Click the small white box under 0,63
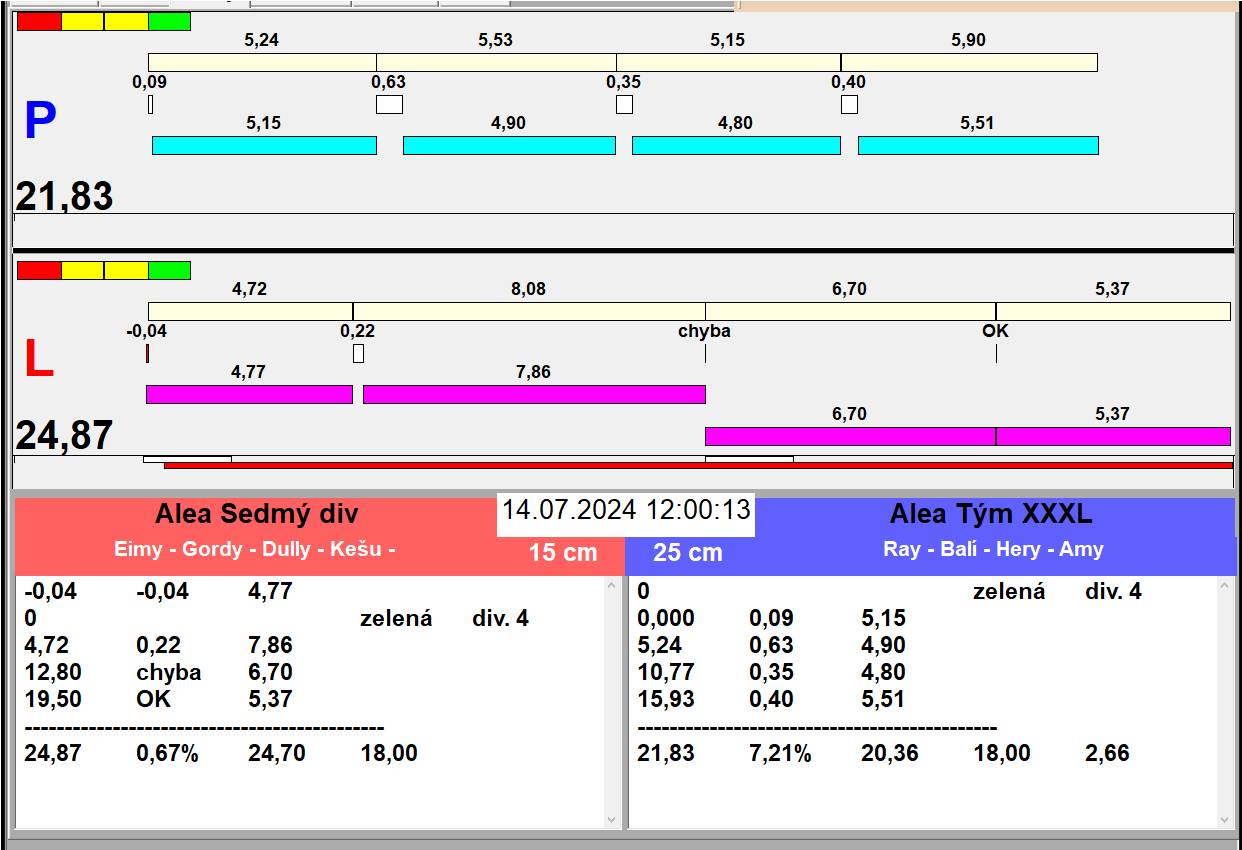1242x850 pixels. click(x=389, y=104)
